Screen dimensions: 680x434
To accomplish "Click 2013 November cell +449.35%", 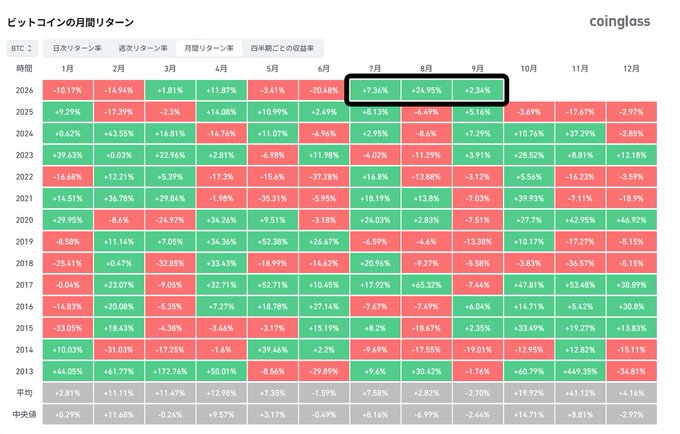I will click(x=580, y=371).
